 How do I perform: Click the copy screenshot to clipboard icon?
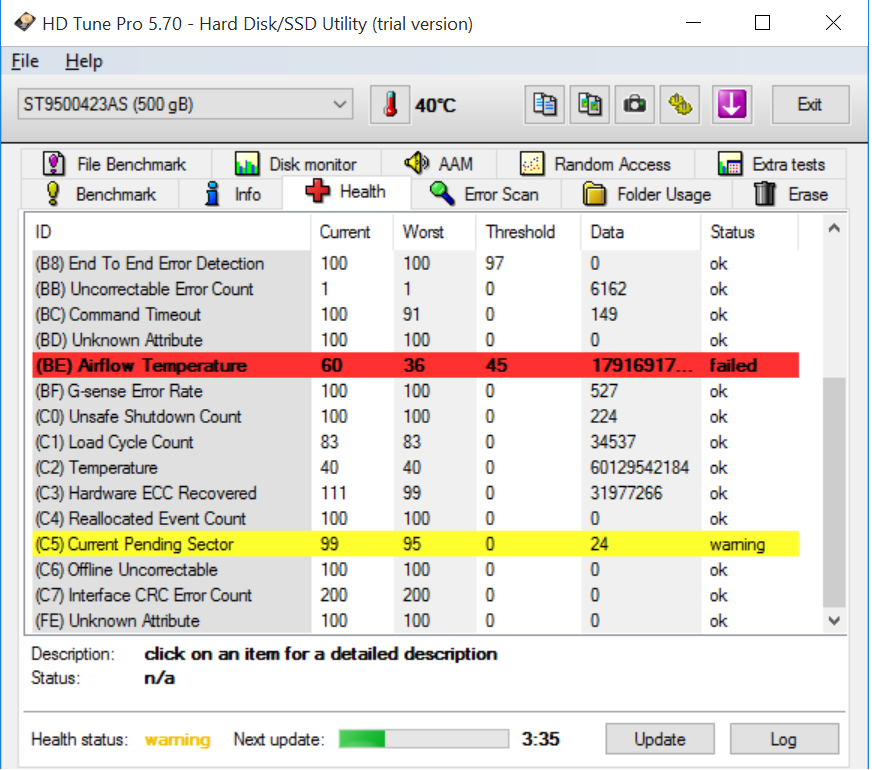589,105
